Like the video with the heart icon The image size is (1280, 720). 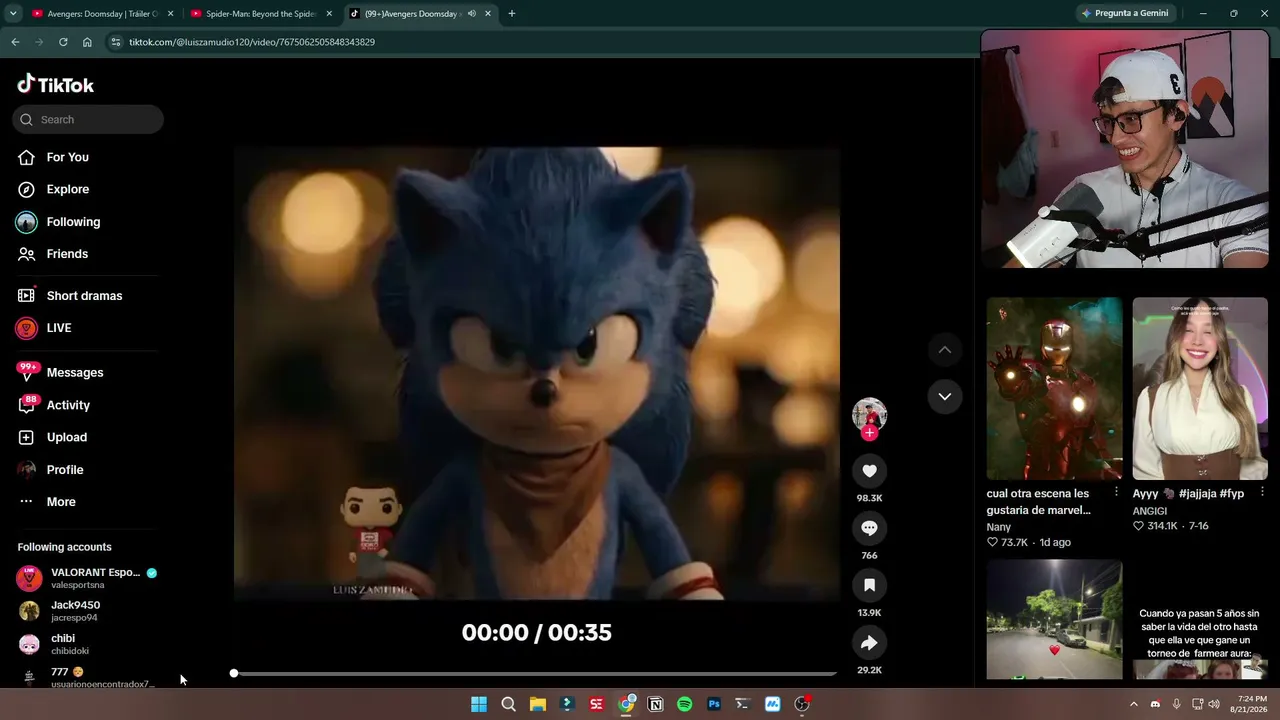(869, 471)
